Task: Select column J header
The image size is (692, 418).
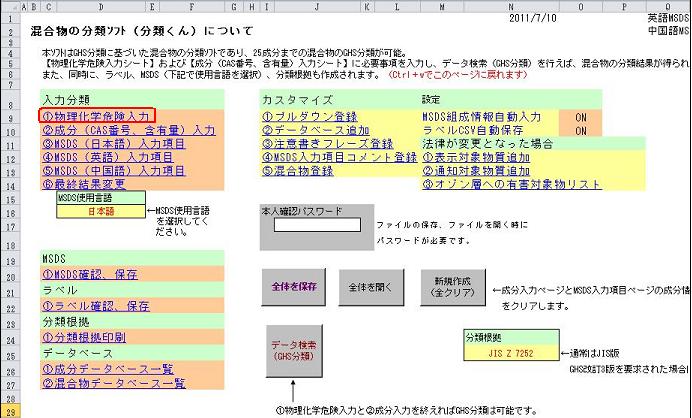Action: [317, 7]
